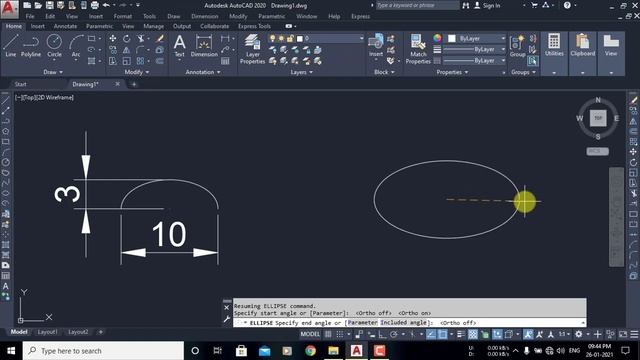This screenshot has width=640, height=360.
Task: Click the keyword search field
Action: point(417,5)
